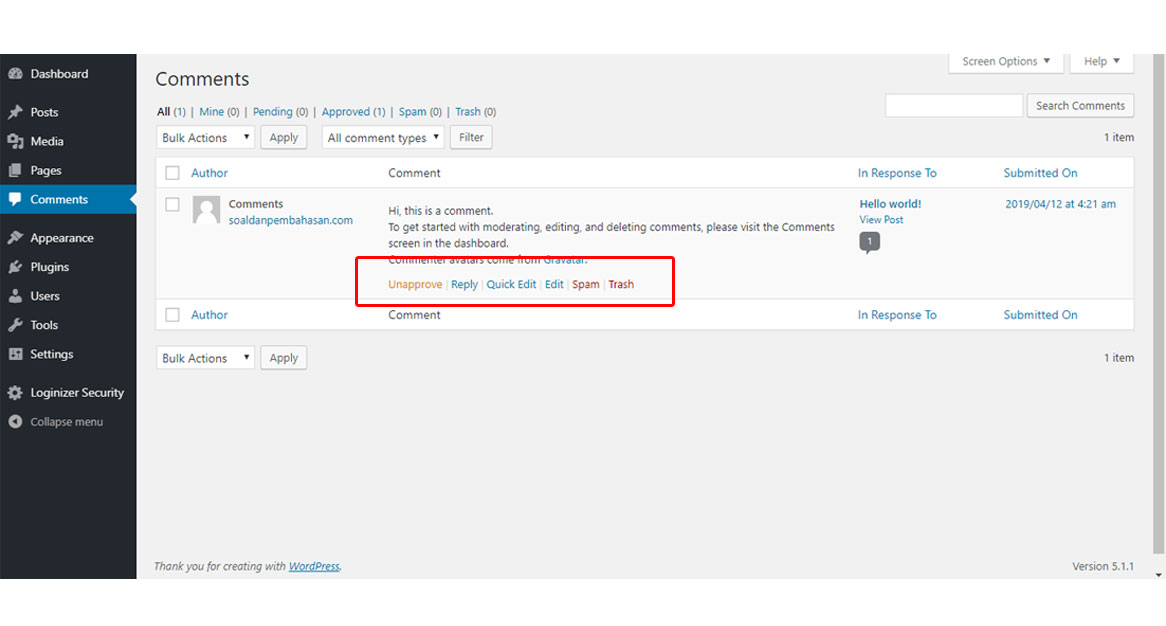
Task: Open the Bulk Actions dropdown
Action: pos(204,137)
